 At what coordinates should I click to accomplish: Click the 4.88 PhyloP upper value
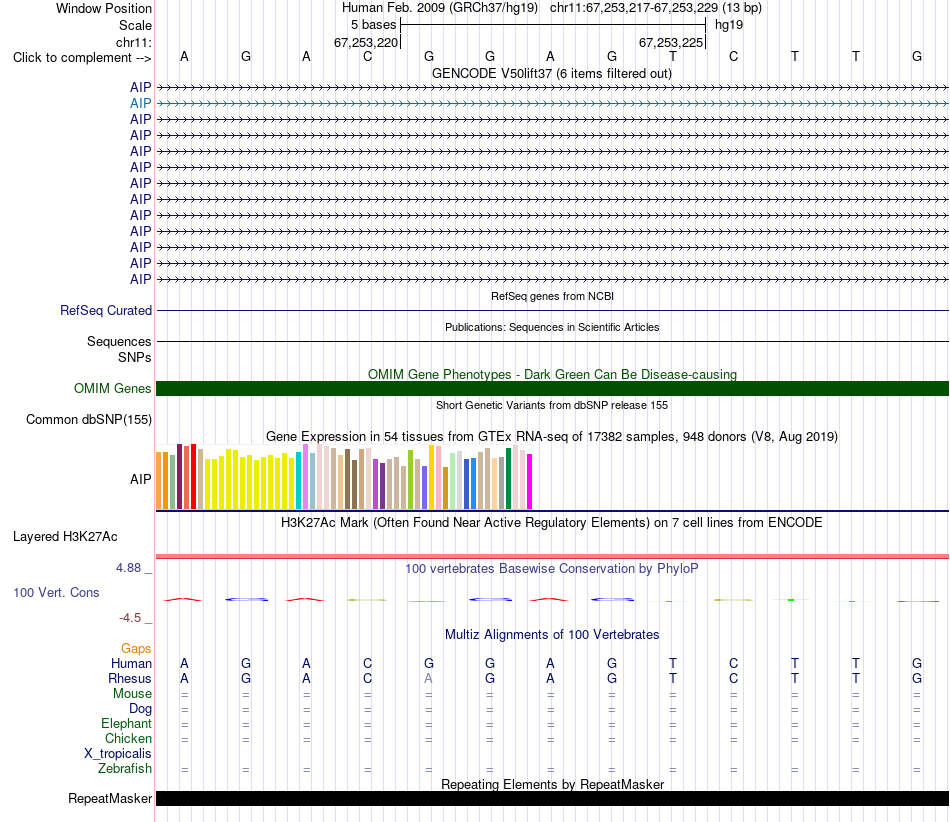click(x=128, y=568)
